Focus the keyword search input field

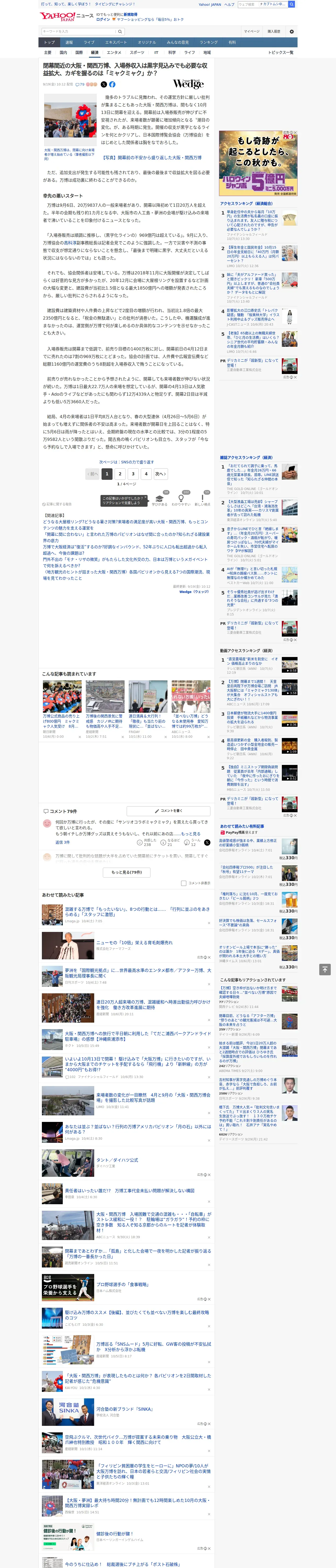tap(79, 32)
